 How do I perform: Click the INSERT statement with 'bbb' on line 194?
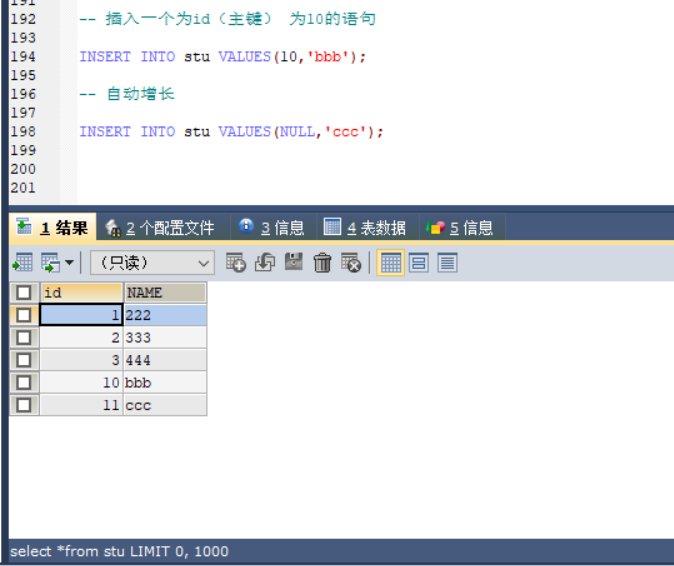222,57
